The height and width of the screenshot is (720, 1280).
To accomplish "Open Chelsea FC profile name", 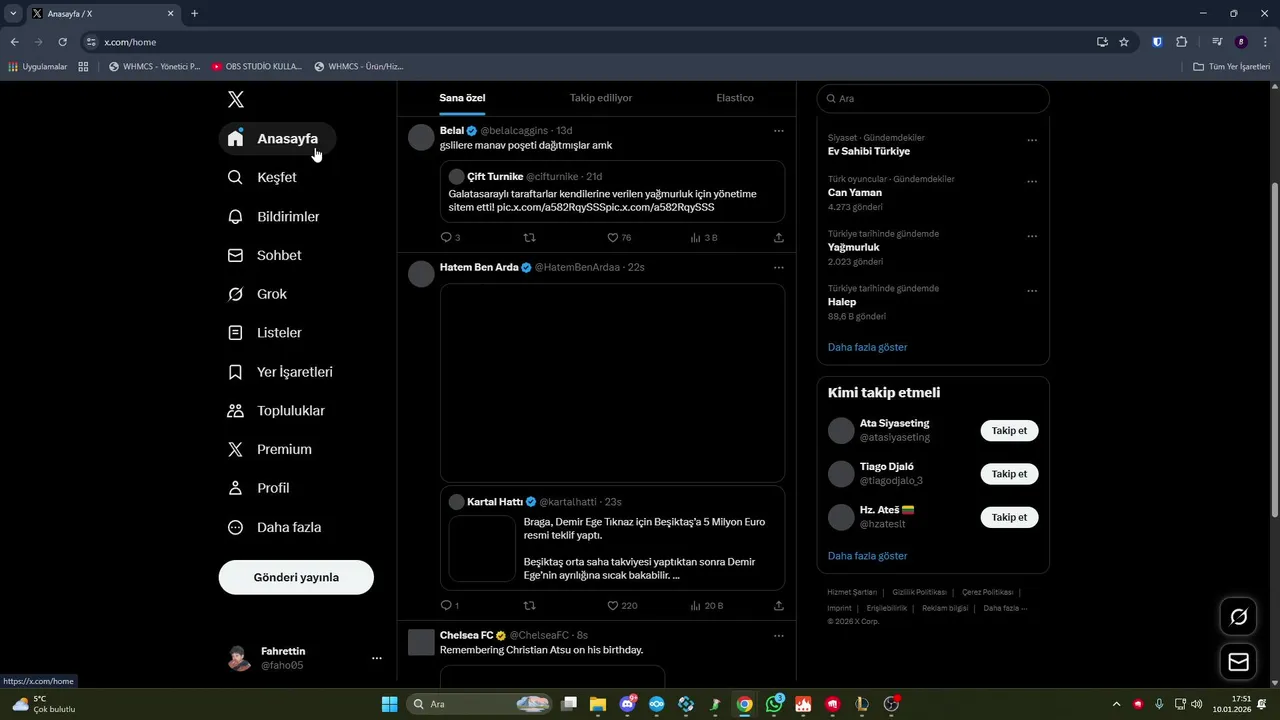I will [466, 635].
